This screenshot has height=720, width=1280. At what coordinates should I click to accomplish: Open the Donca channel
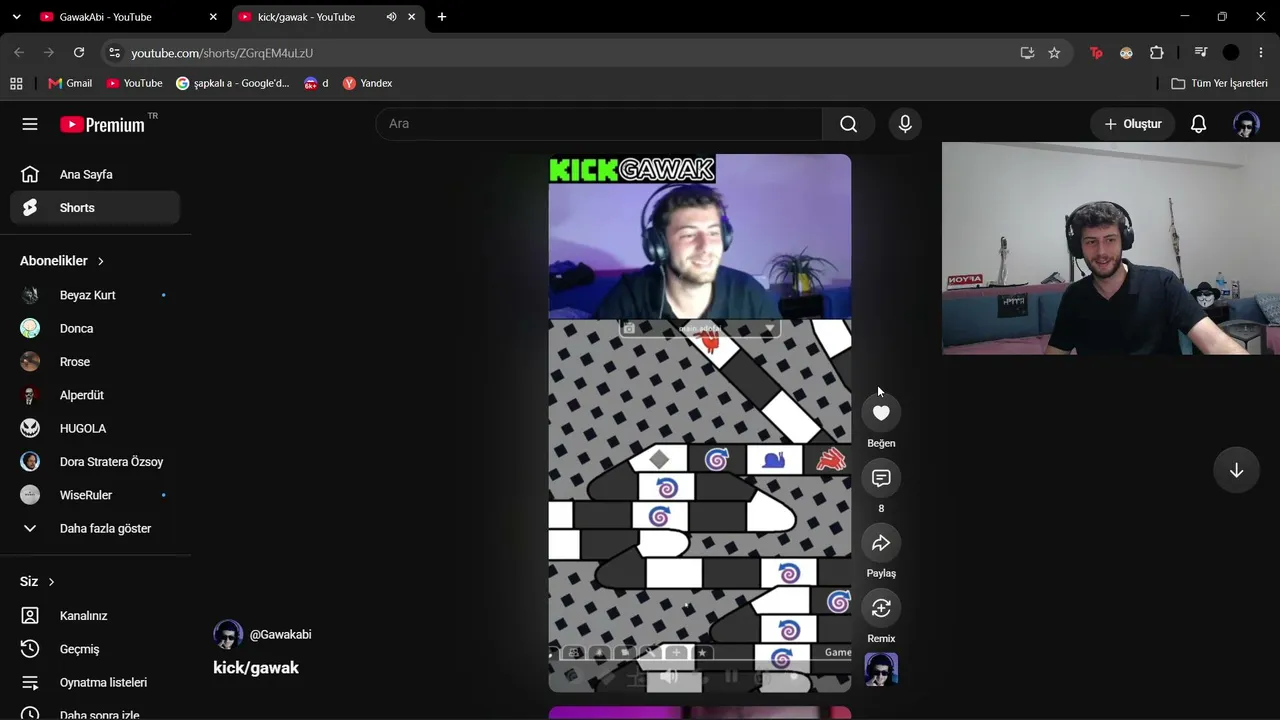95,328
